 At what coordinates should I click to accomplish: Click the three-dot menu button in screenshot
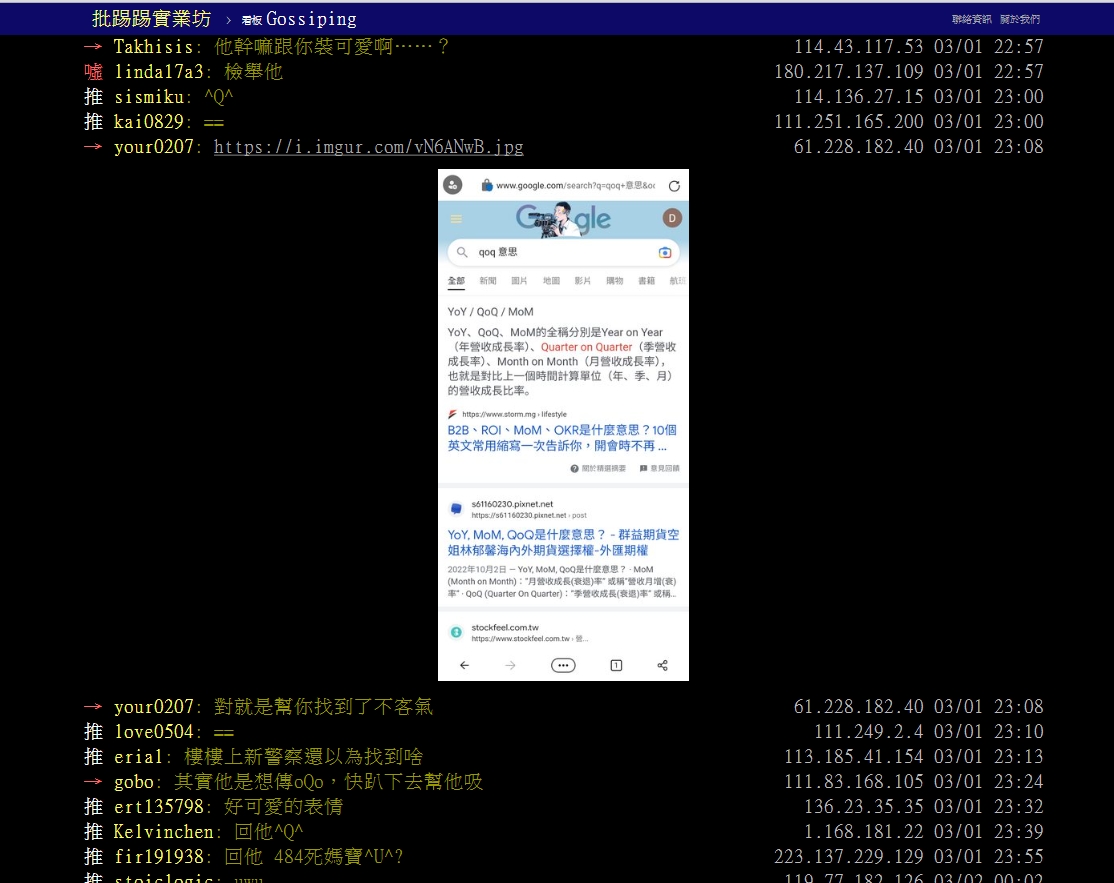[563, 666]
